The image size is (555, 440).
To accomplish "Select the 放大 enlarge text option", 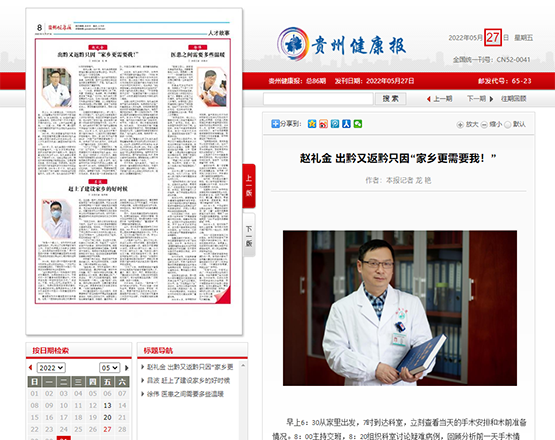I will (x=467, y=124).
